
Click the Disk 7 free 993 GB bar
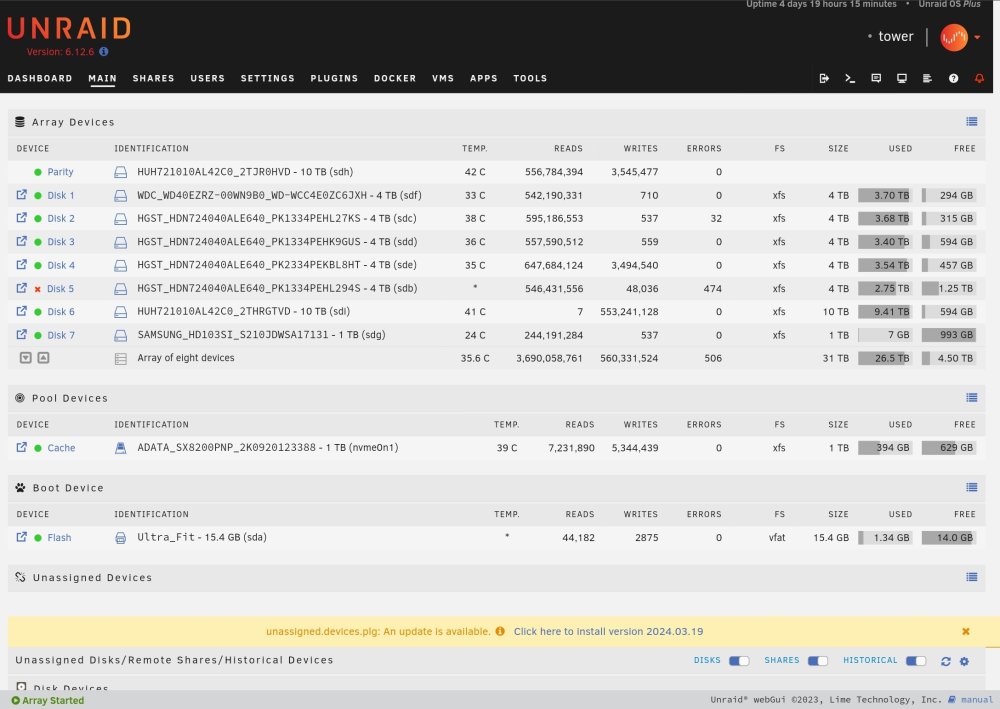pos(948,335)
